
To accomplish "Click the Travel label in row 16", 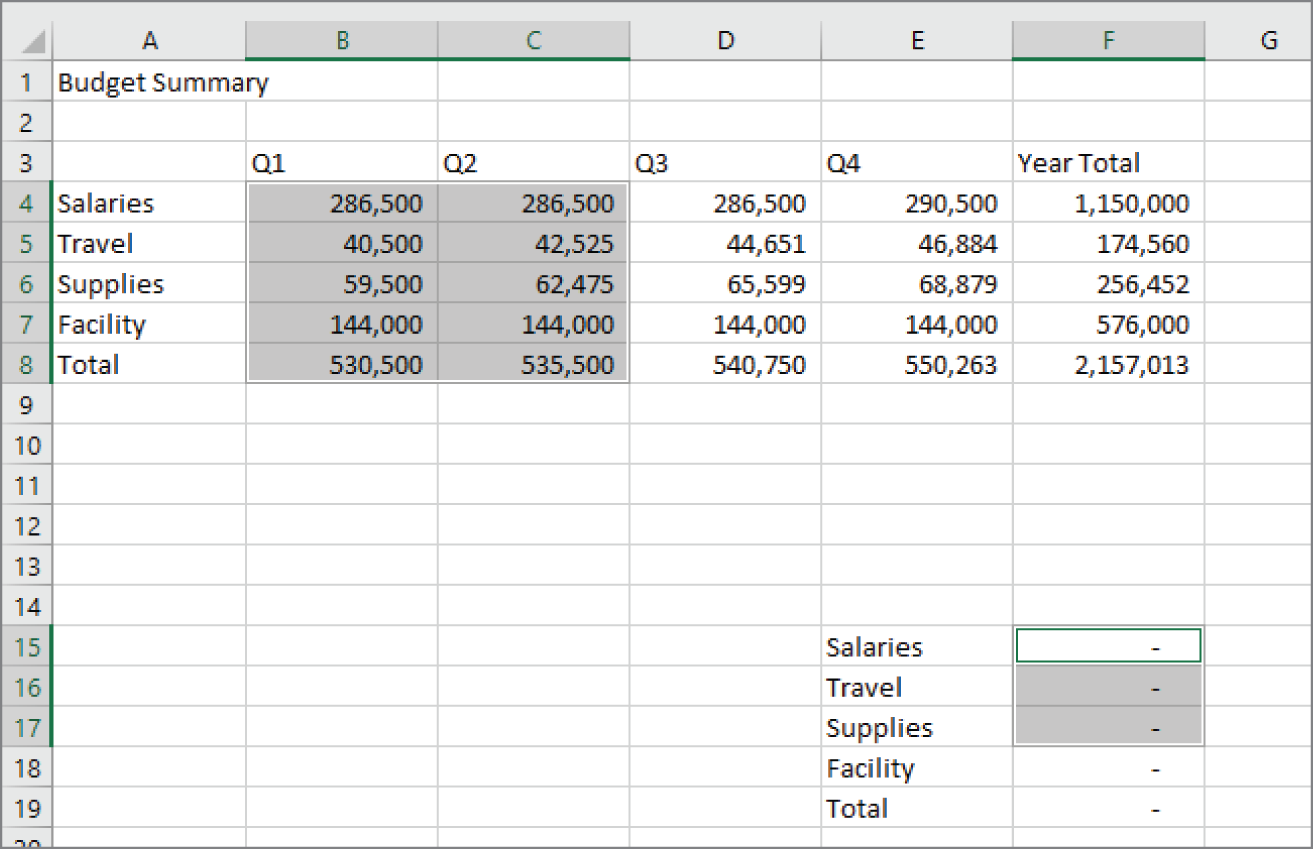I will point(917,687).
